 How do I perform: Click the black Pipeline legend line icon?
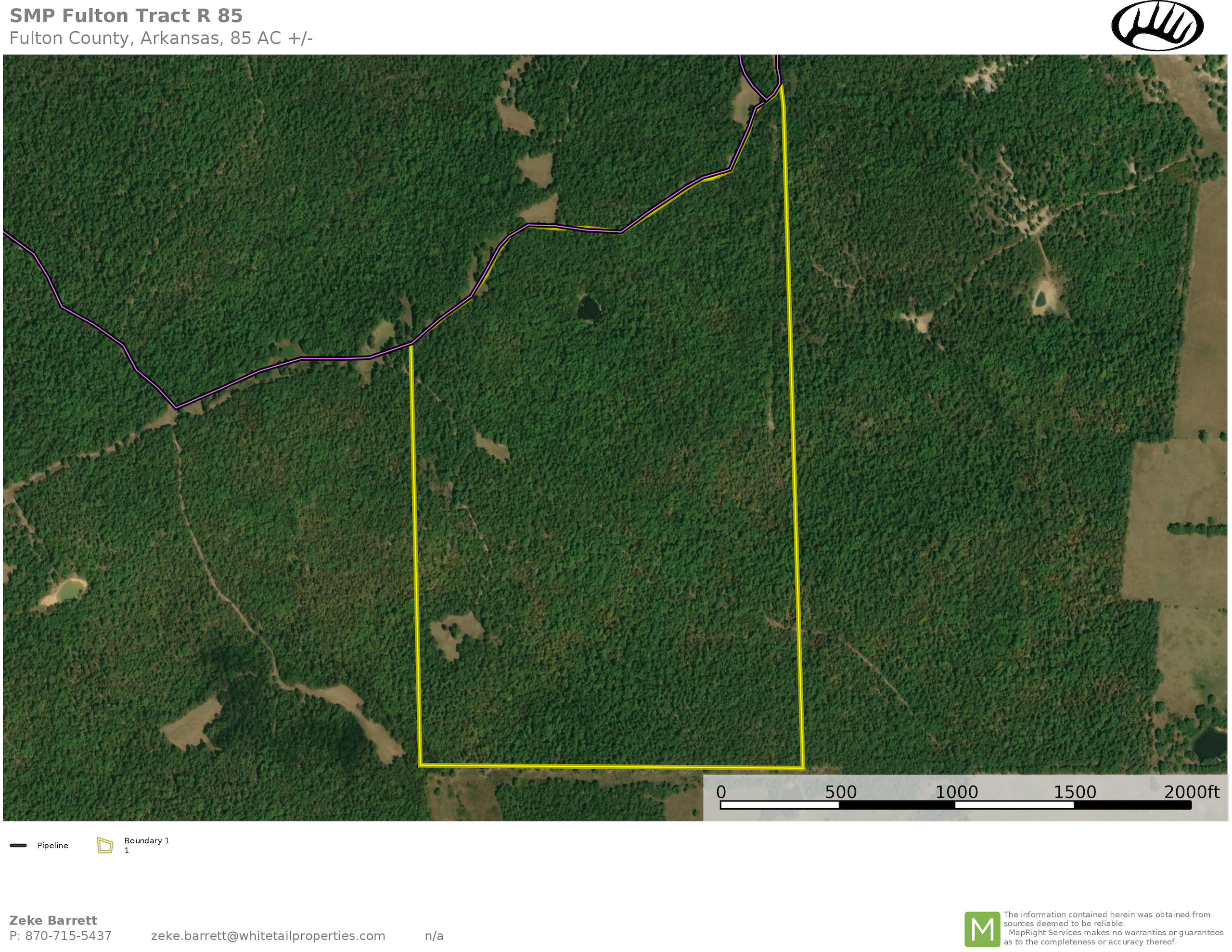(18, 845)
